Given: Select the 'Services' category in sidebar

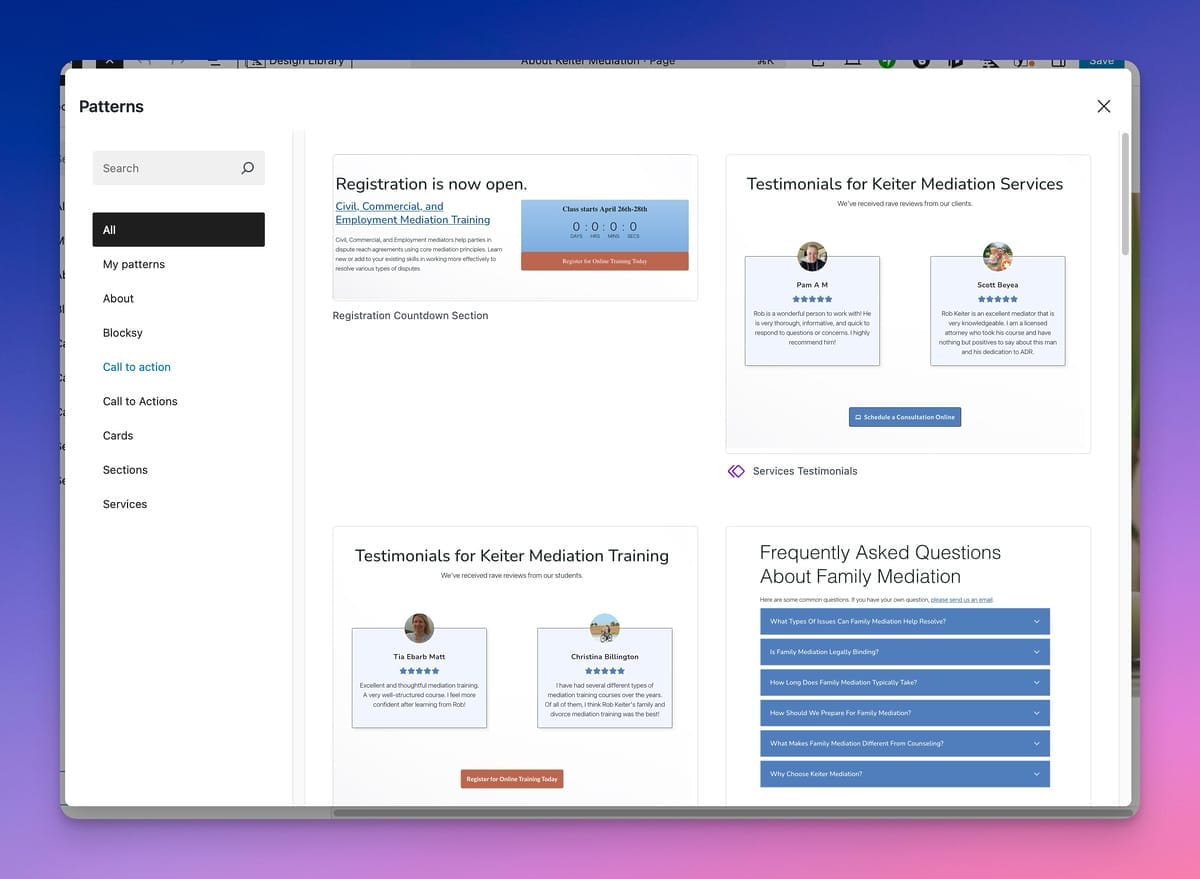Looking at the screenshot, I should tap(125, 504).
